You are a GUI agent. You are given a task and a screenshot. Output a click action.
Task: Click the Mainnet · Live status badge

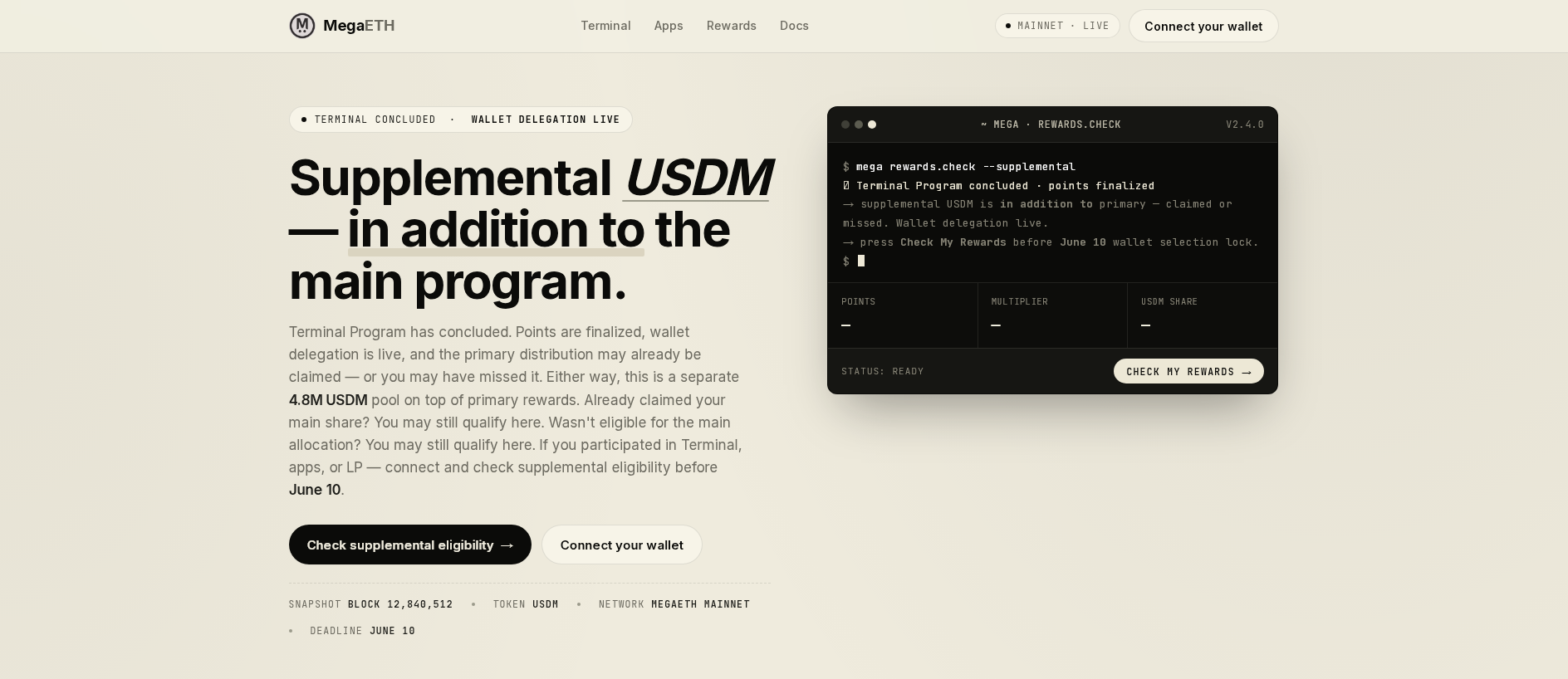click(x=1057, y=26)
